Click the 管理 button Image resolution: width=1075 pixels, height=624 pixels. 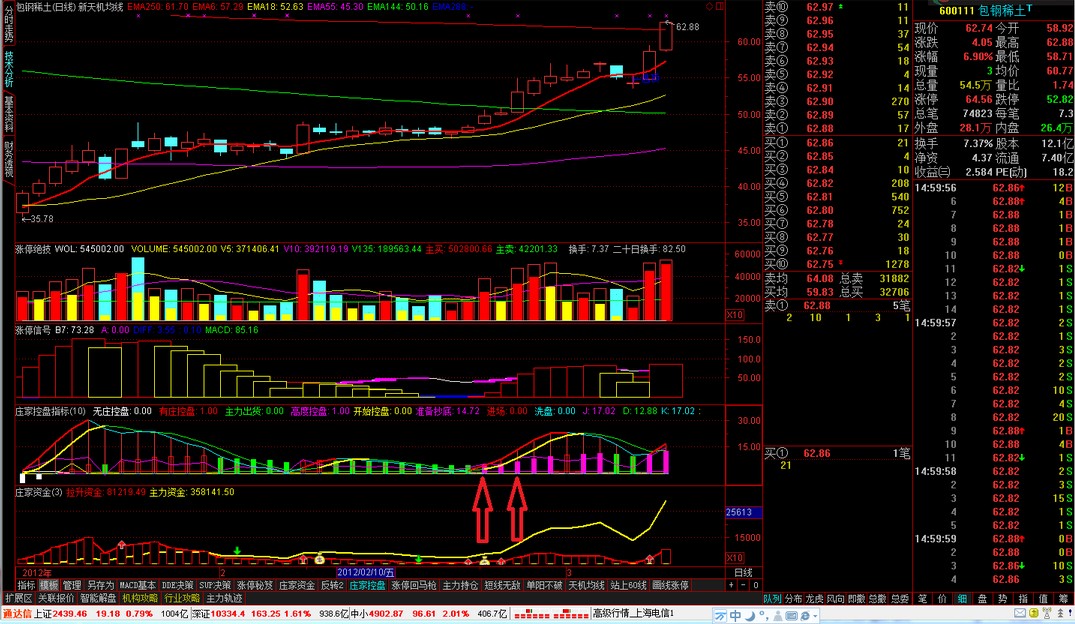pos(72,586)
